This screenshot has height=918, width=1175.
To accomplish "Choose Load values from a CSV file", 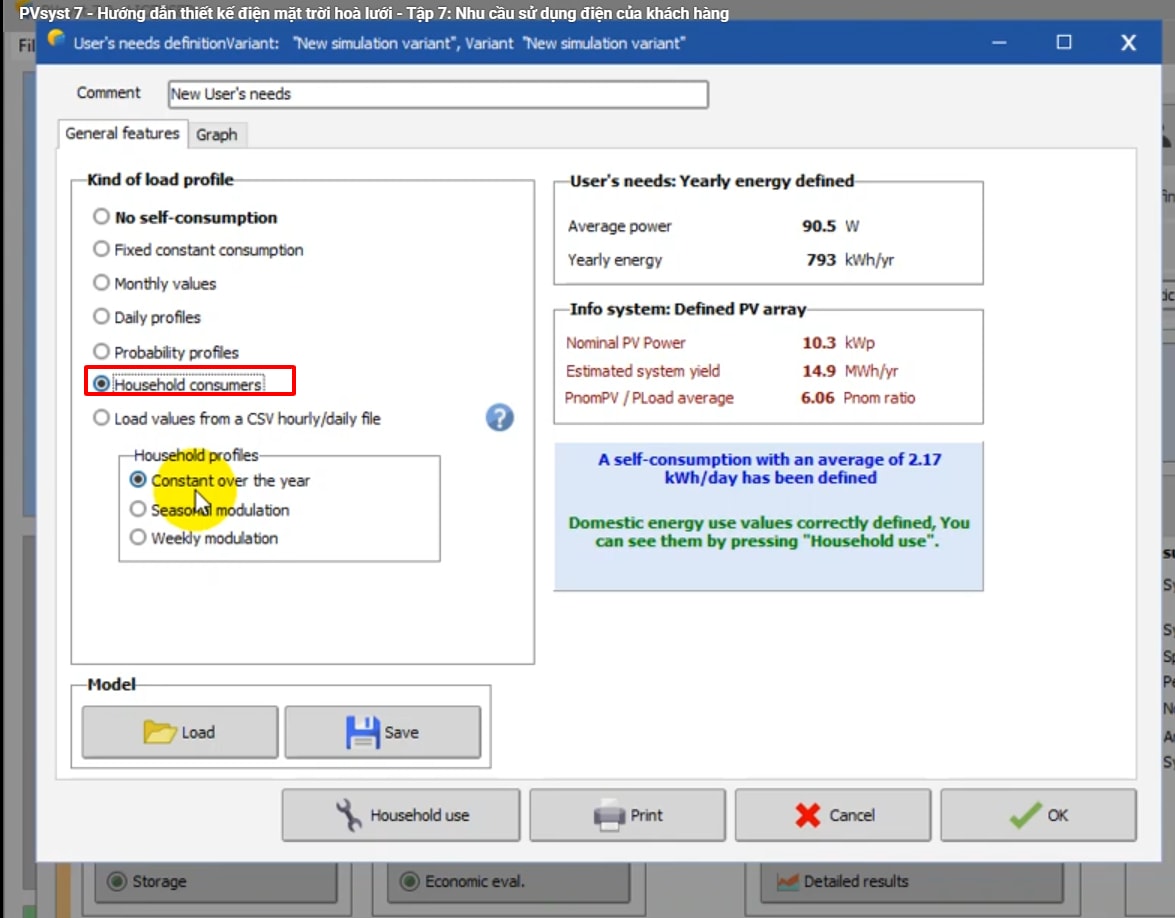I will tap(100, 417).
